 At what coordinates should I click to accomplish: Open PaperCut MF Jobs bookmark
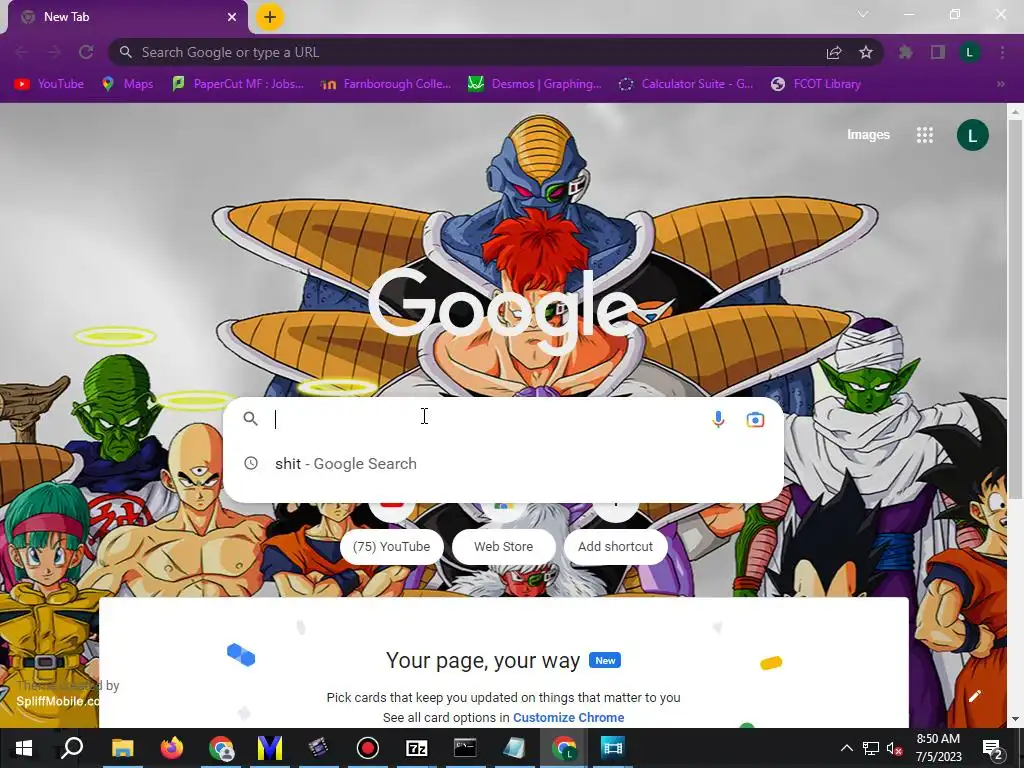pyautogui.click(x=238, y=84)
